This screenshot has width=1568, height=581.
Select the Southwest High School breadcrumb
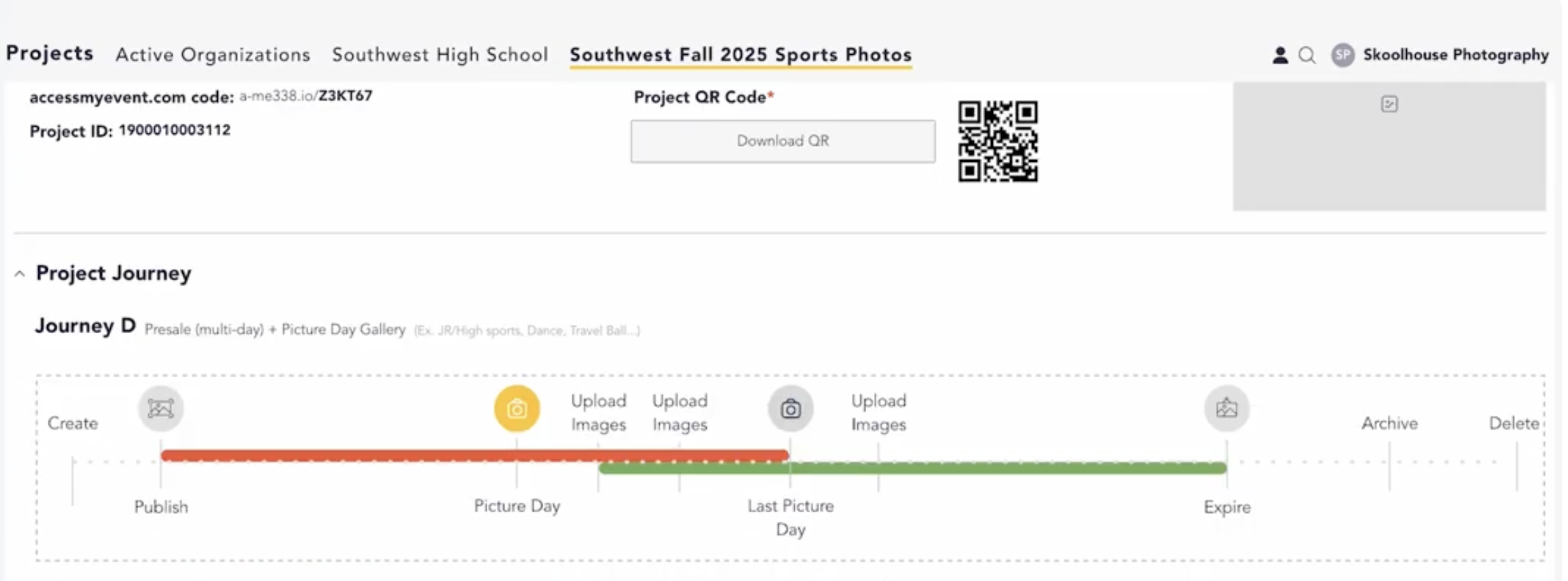440,55
